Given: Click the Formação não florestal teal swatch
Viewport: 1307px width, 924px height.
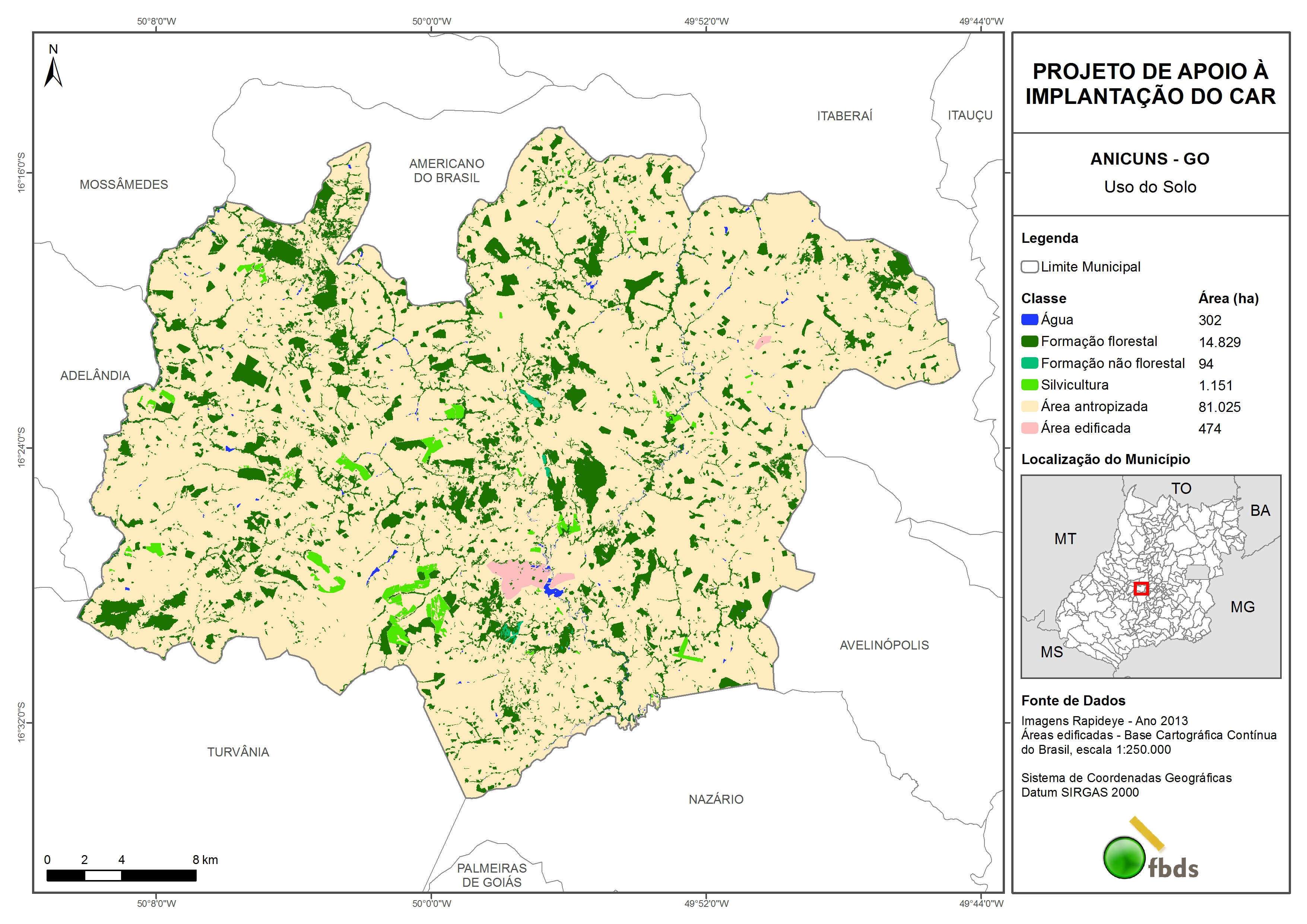Looking at the screenshot, I should point(1029,363).
